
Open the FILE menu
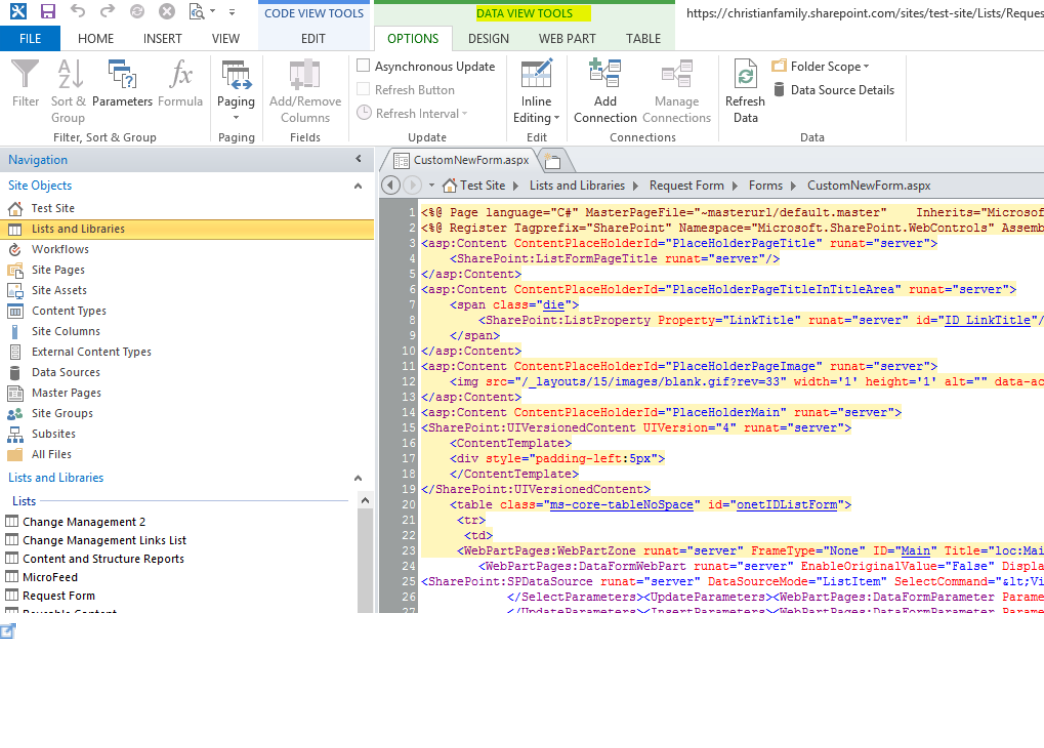[30, 39]
